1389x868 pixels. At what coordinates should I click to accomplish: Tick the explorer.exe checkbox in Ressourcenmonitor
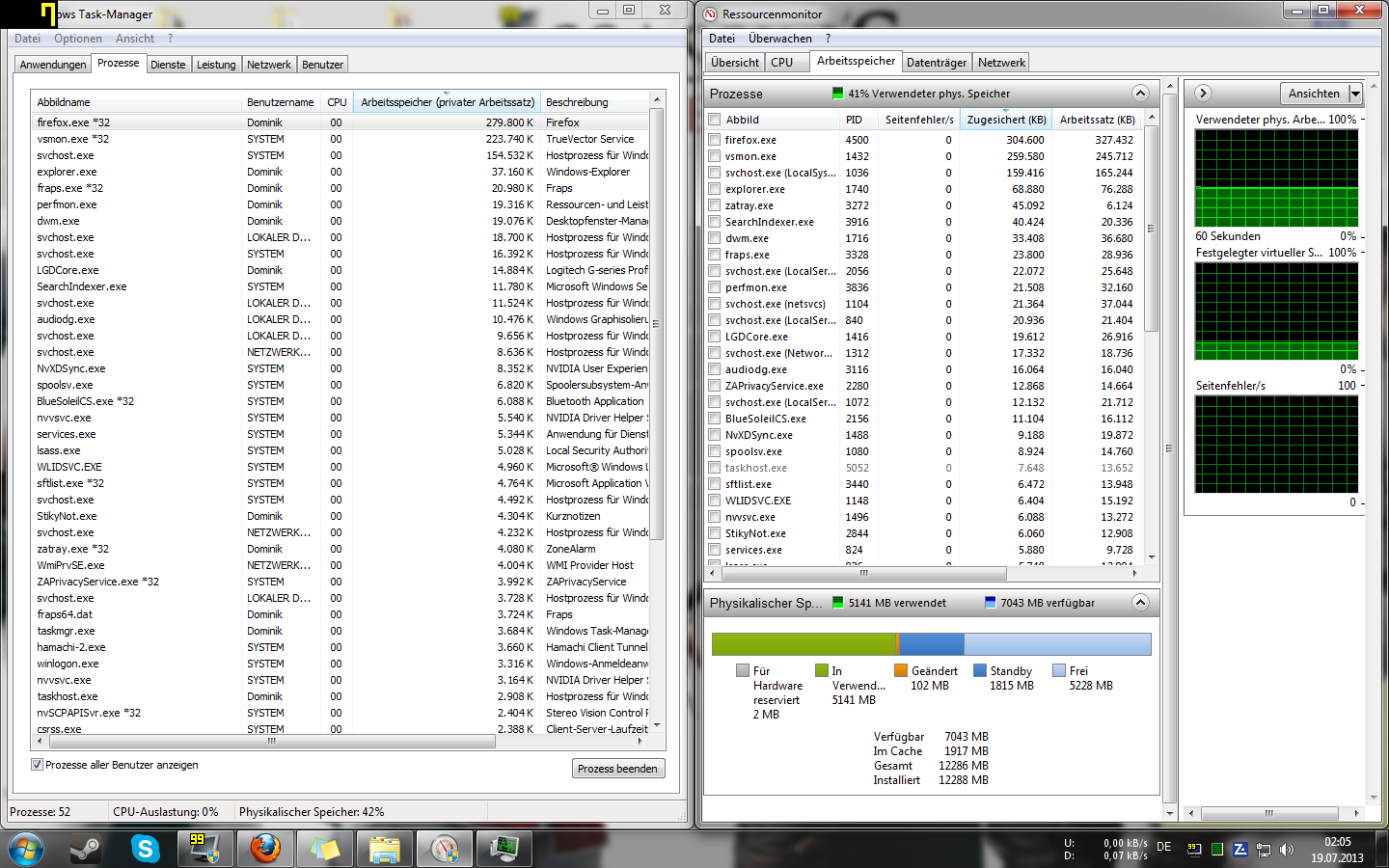coord(715,189)
